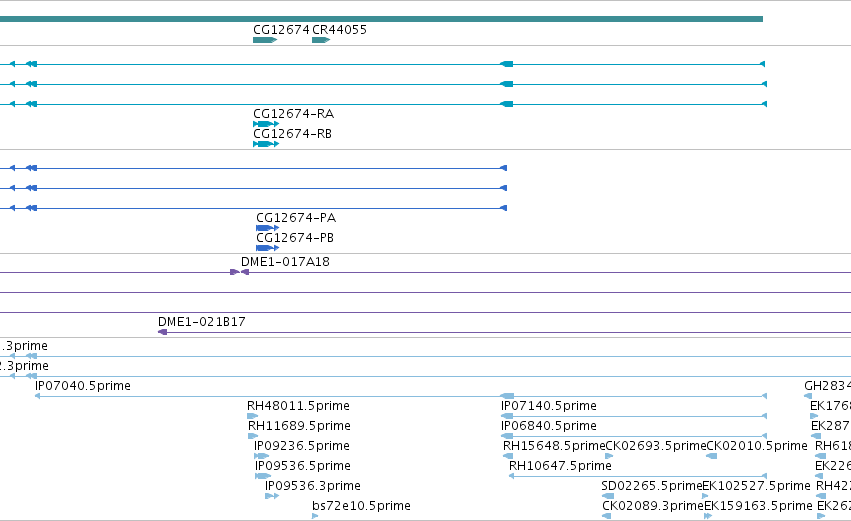851x521 pixels.
Task: Click the RH11689.5prime label
Action: [x=299, y=426]
